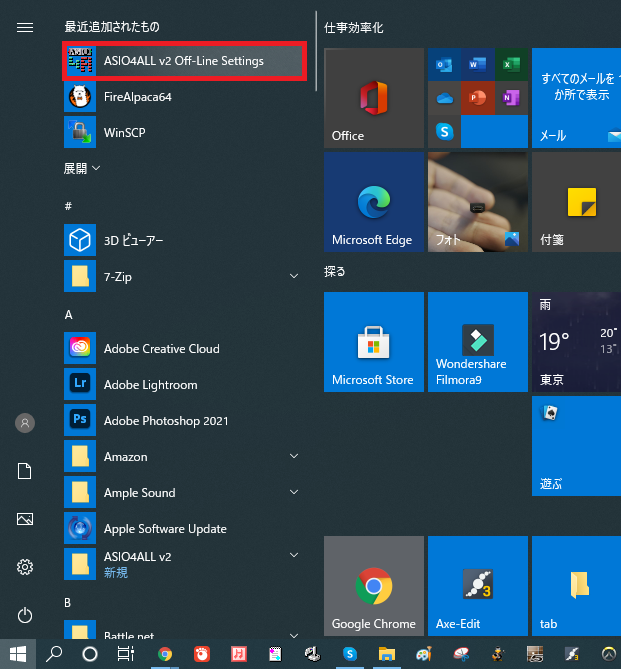Open Documents from Start sidebar
This screenshot has width=621, height=669.
[25, 471]
